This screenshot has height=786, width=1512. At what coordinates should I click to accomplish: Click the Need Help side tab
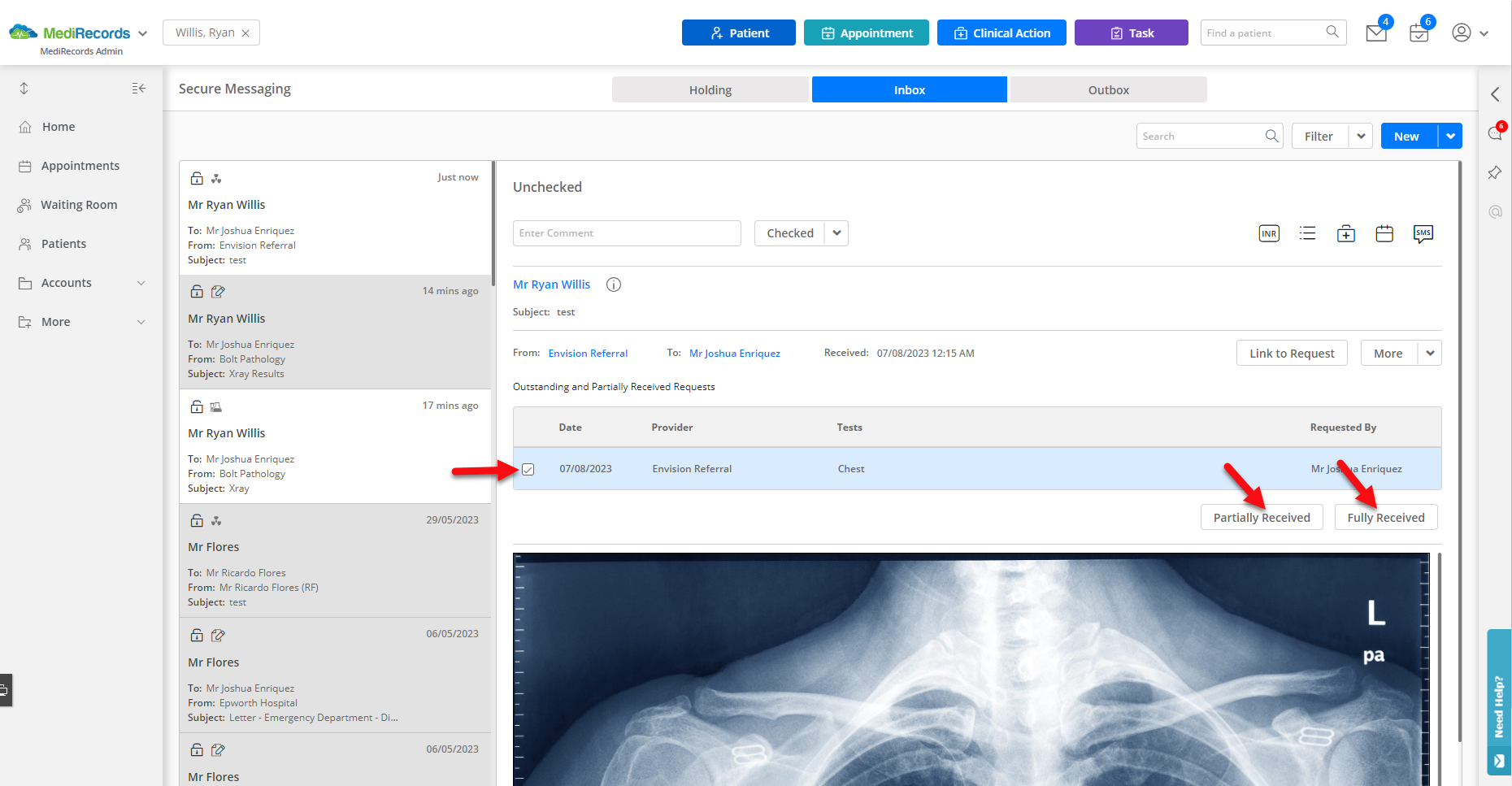pos(1499,702)
